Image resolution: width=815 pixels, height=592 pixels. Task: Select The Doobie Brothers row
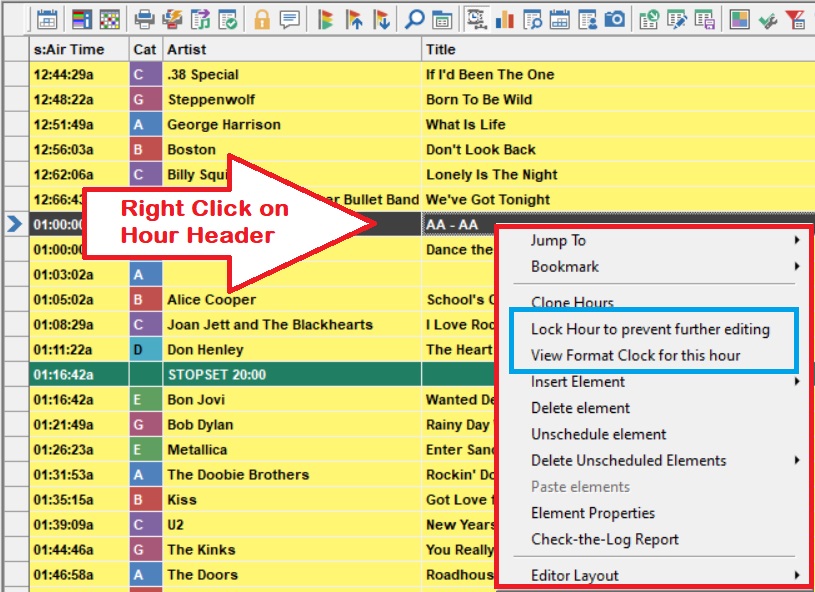[262, 475]
